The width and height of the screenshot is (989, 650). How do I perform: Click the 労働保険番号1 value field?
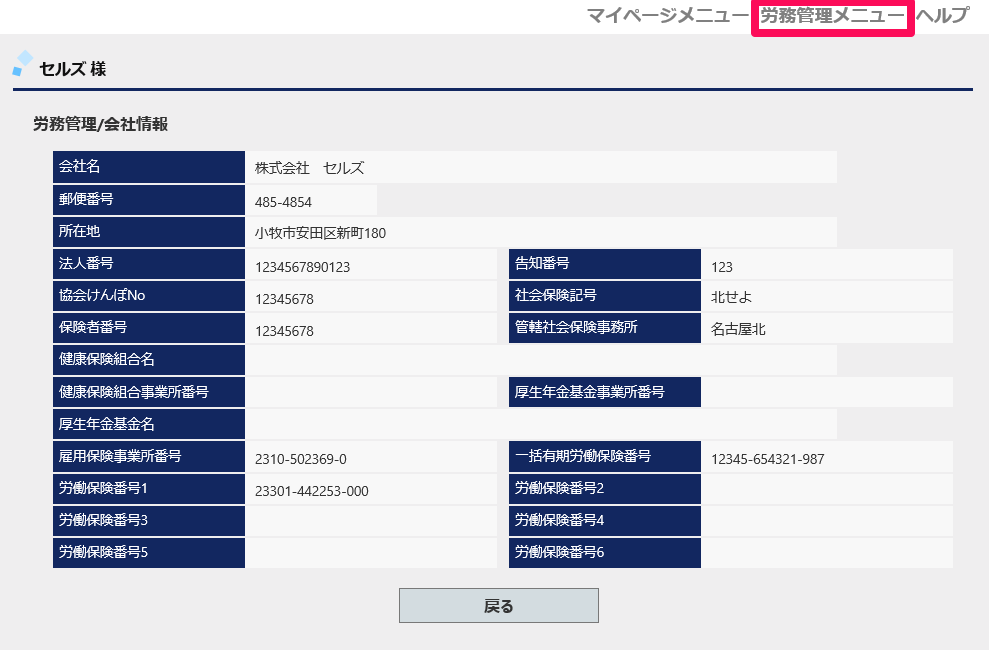tap(371, 490)
